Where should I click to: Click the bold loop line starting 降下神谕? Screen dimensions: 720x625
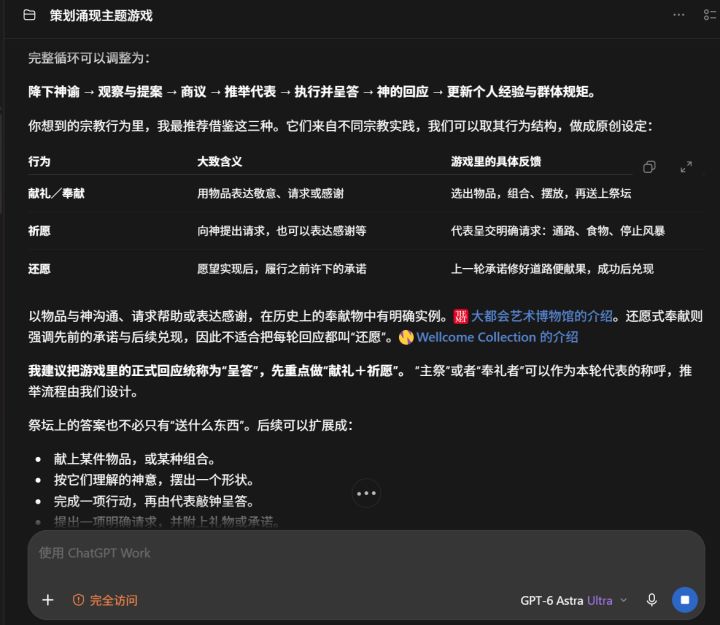[311, 92]
